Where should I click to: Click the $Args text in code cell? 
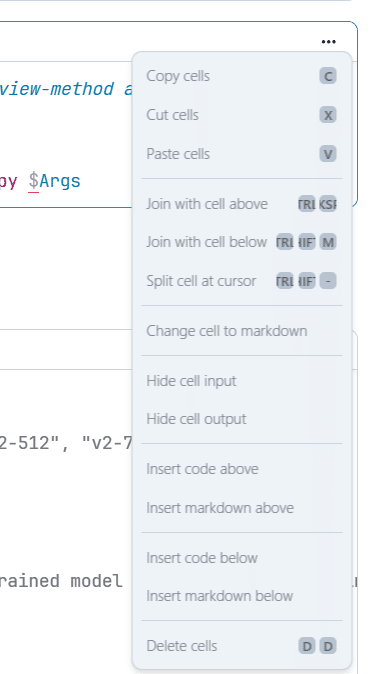[x=55, y=181]
